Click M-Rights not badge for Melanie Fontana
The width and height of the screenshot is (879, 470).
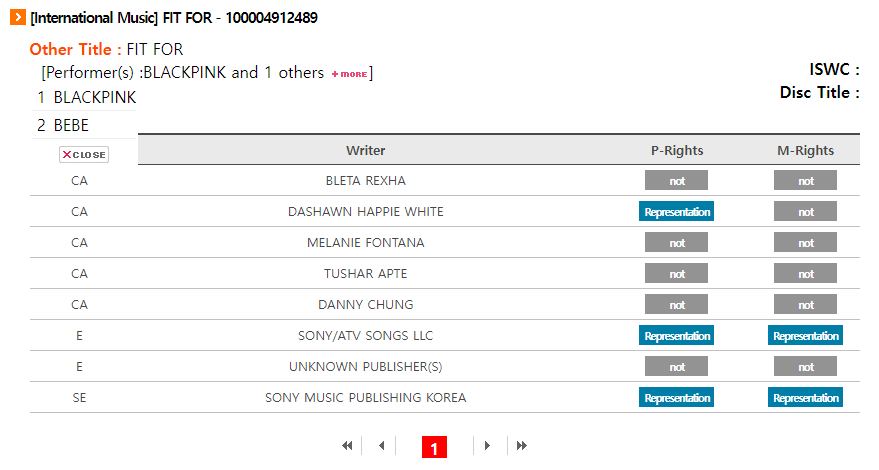[x=806, y=243]
